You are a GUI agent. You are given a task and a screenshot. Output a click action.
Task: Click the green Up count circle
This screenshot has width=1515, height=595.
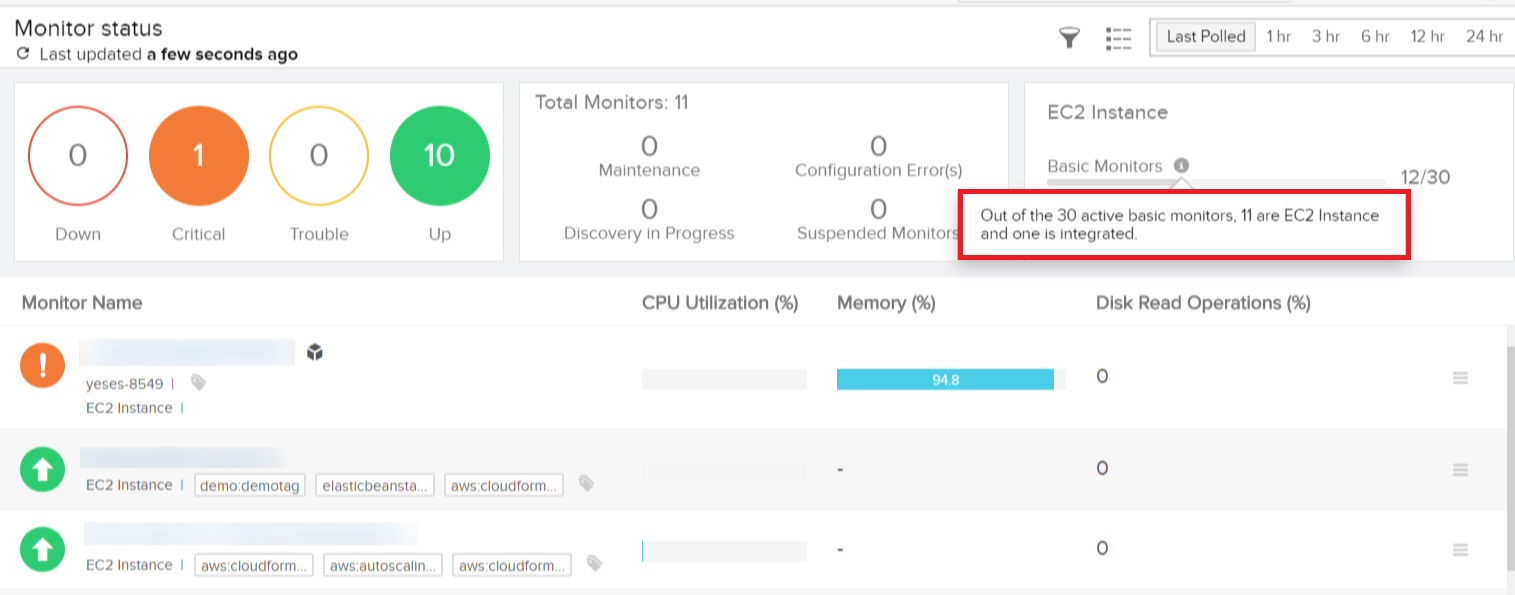pyautogui.click(x=439, y=155)
